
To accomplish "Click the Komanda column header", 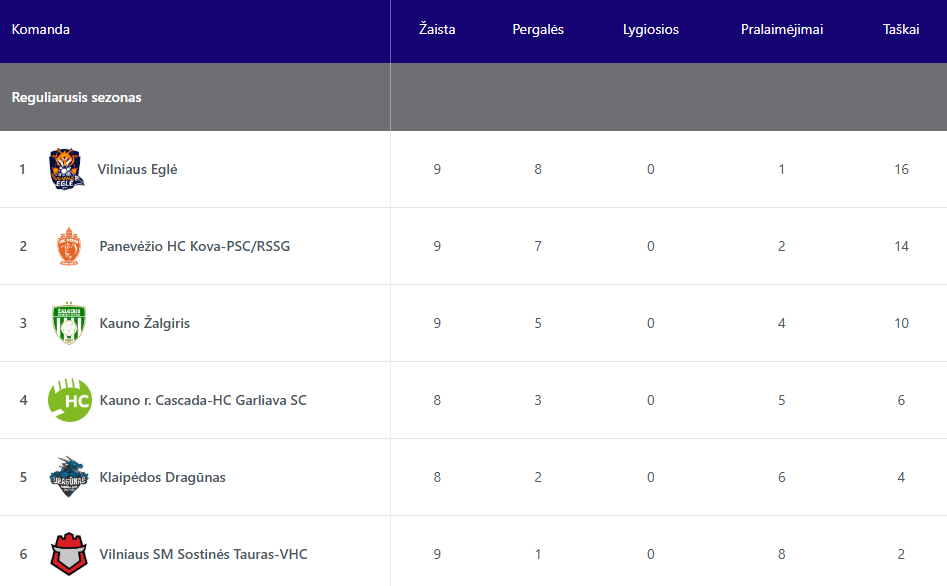I will [x=41, y=29].
